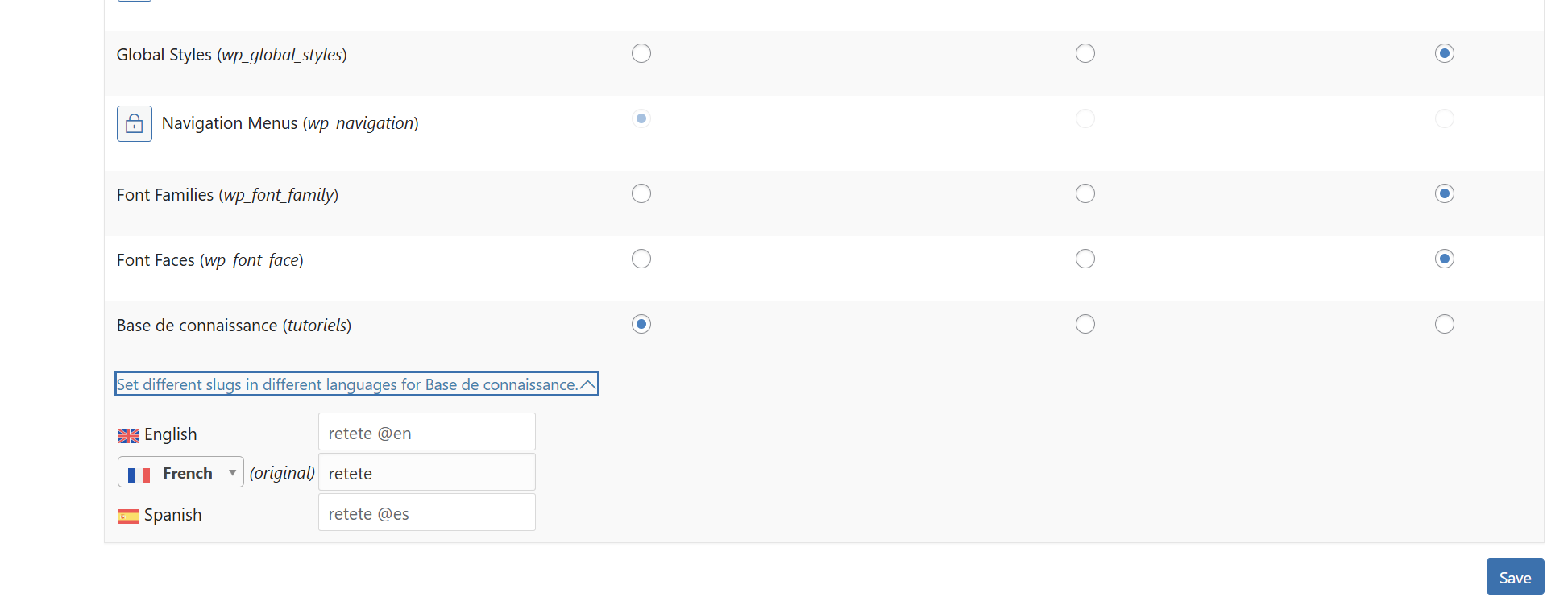
Task: Select middle radio option for Font Faces
Action: 1085,259
